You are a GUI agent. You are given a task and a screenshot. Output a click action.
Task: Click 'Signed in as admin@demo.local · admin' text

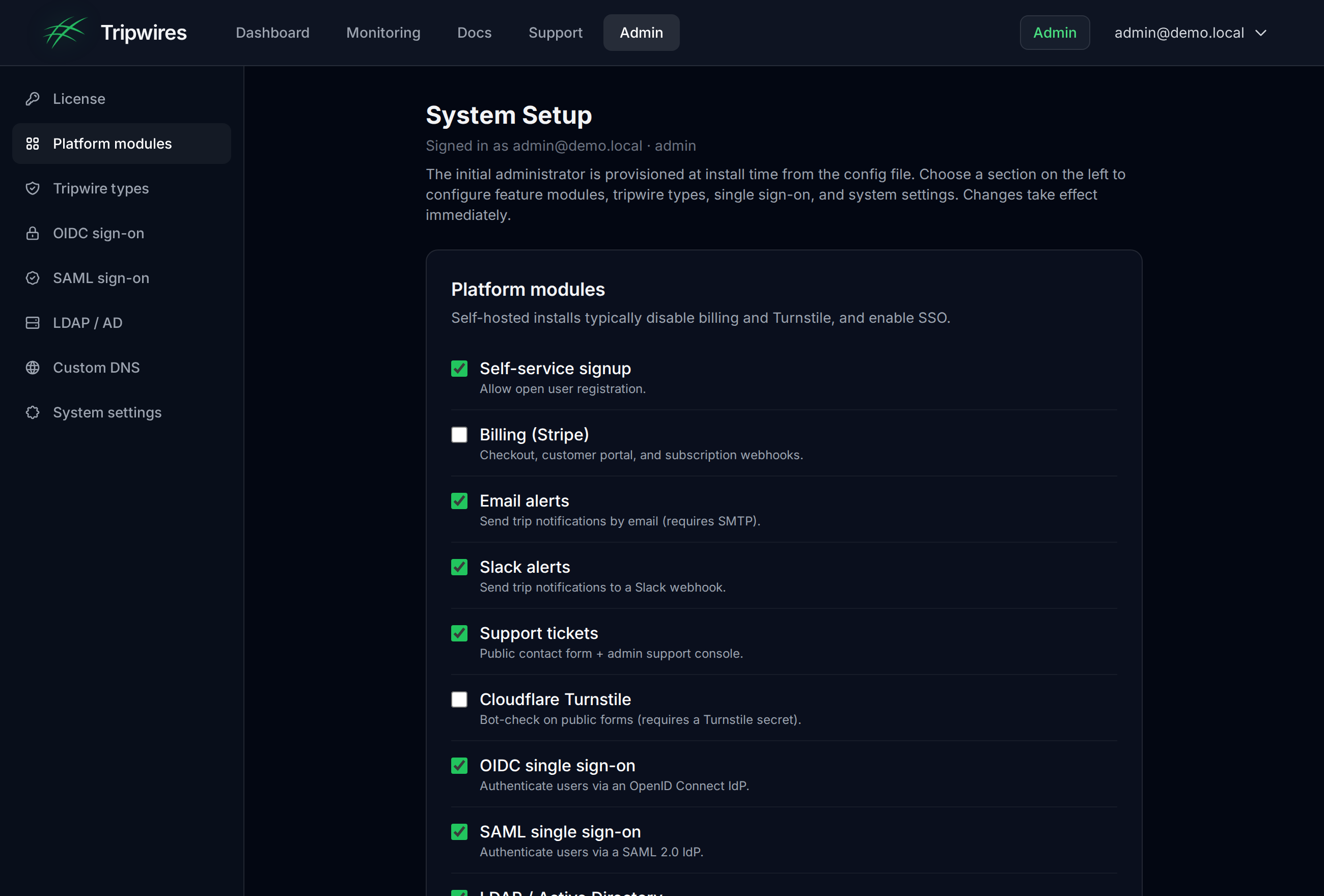[561, 146]
